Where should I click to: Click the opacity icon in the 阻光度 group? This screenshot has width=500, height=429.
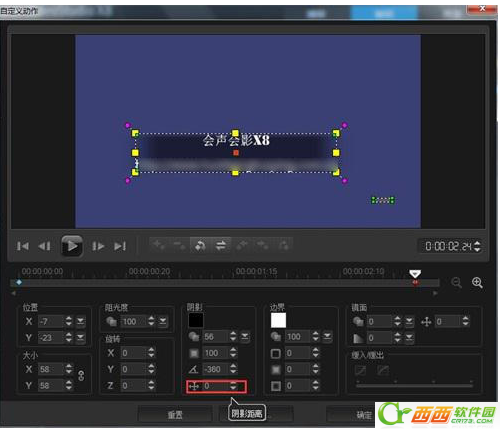(111, 321)
